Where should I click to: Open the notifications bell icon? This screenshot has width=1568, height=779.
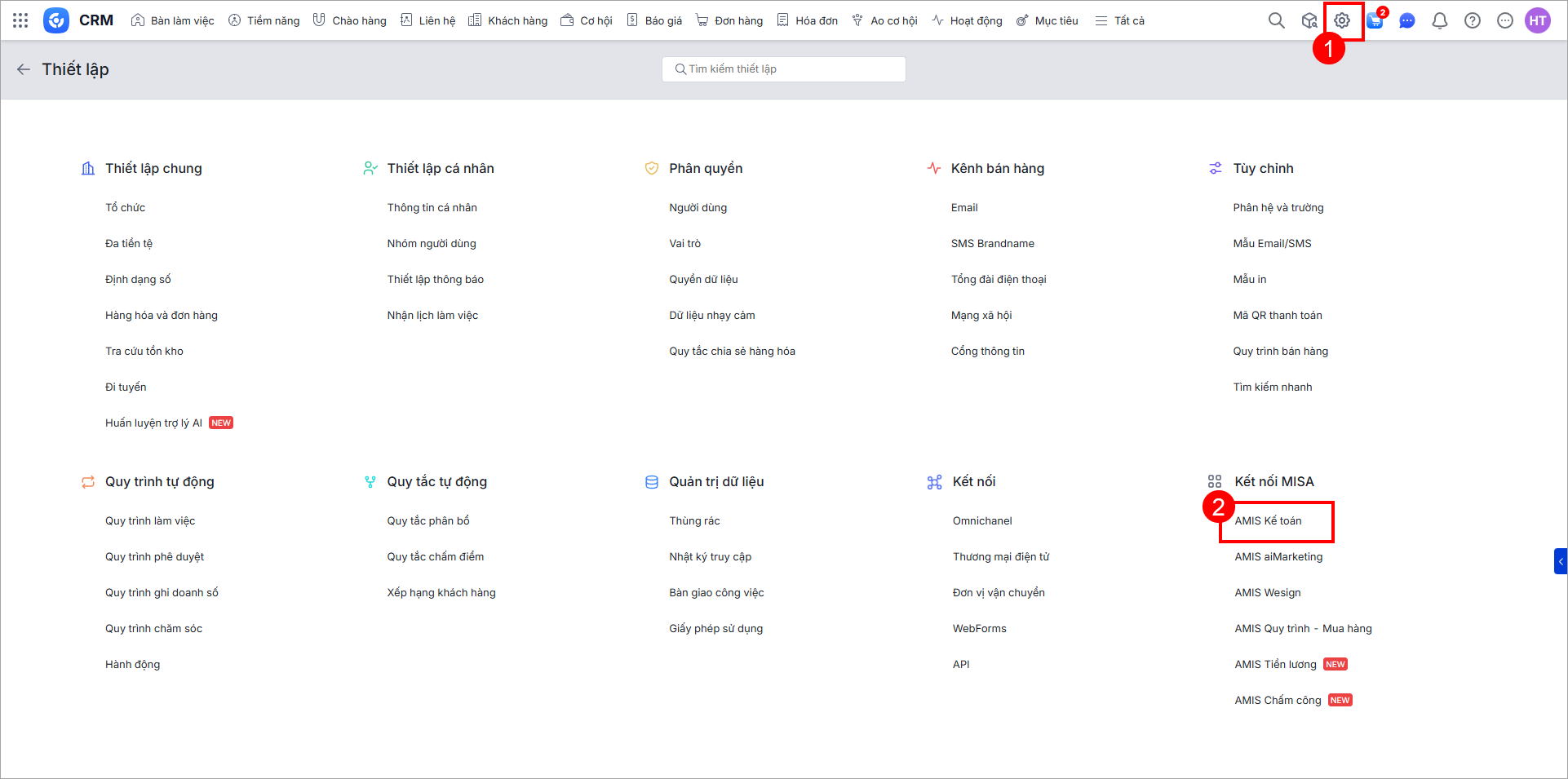tap(1440, 20)
